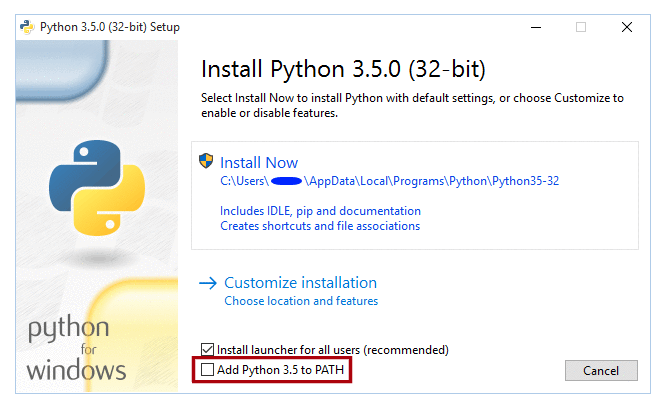Click the Python icon in the title bar
The width and height of the screenshot is (670, 414).
coord(26,27)
